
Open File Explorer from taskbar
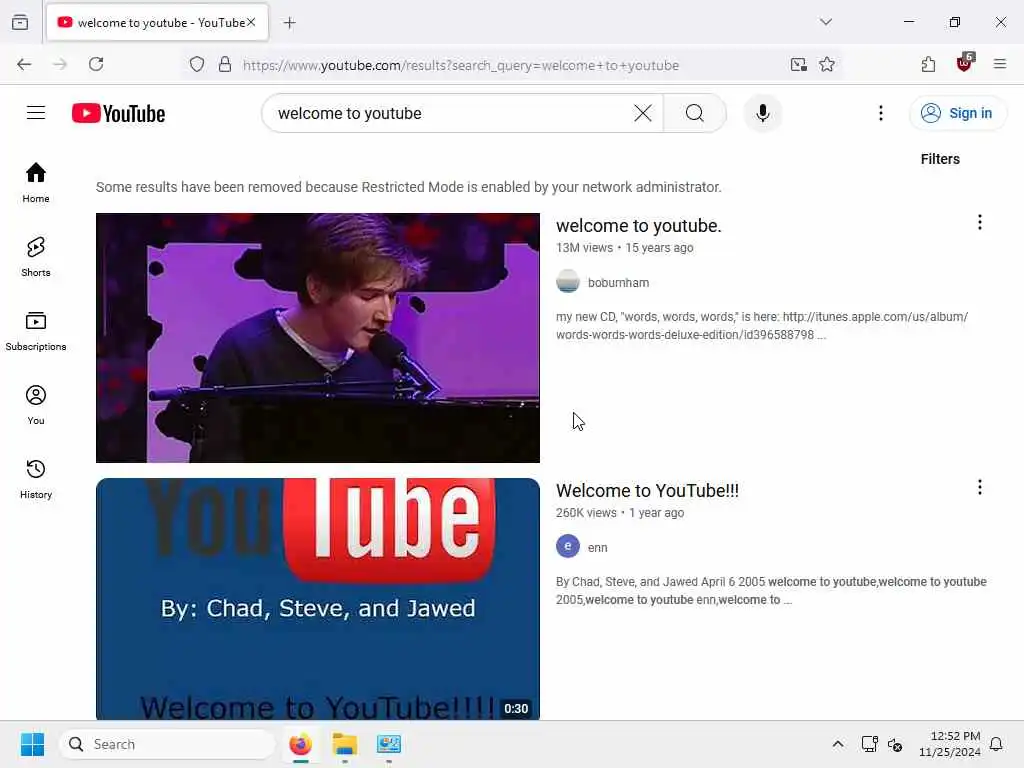[x=344, y=744]
